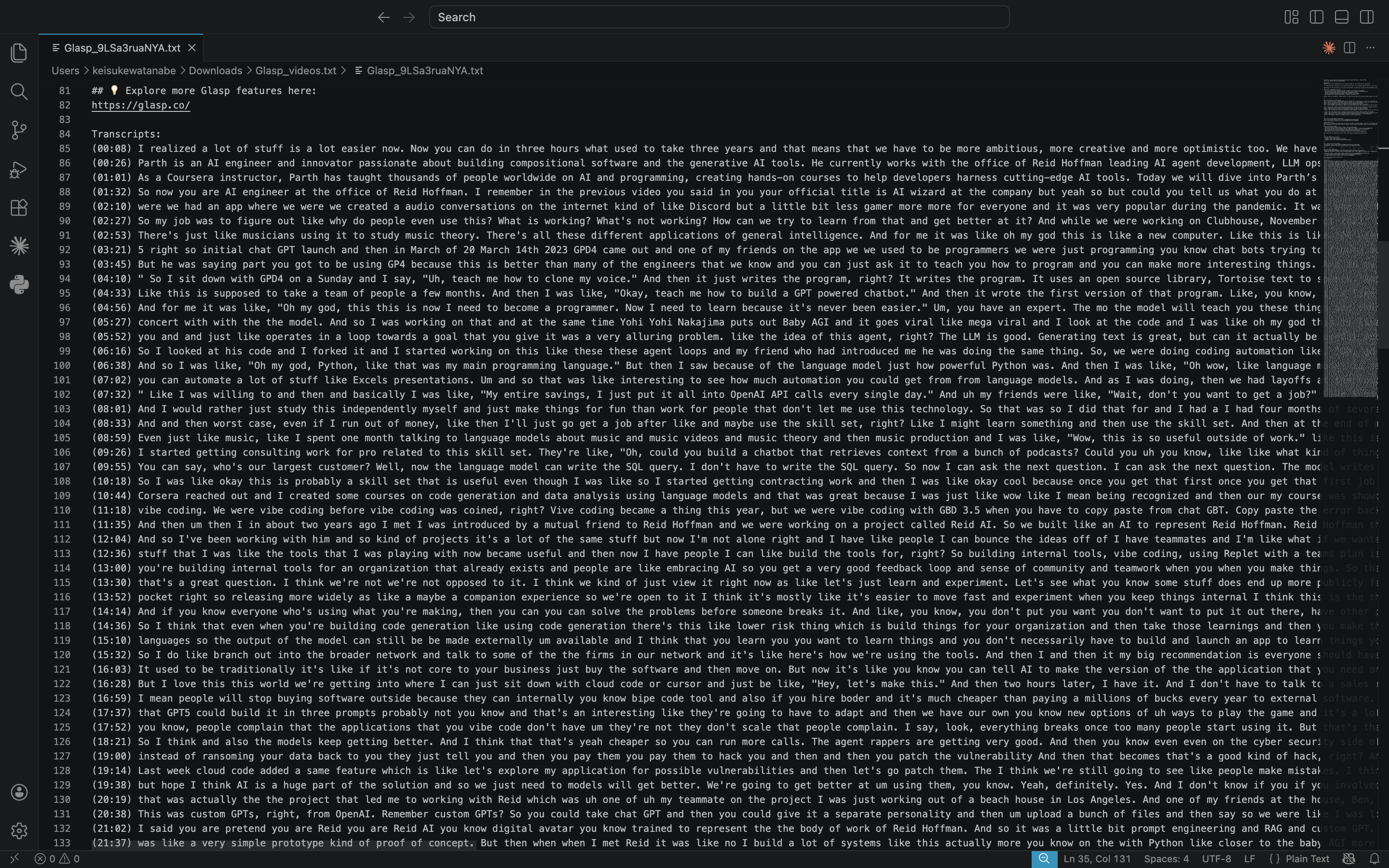Open UTF-8 encoding selector
1389x868 pixels.
click(1216, 859)
